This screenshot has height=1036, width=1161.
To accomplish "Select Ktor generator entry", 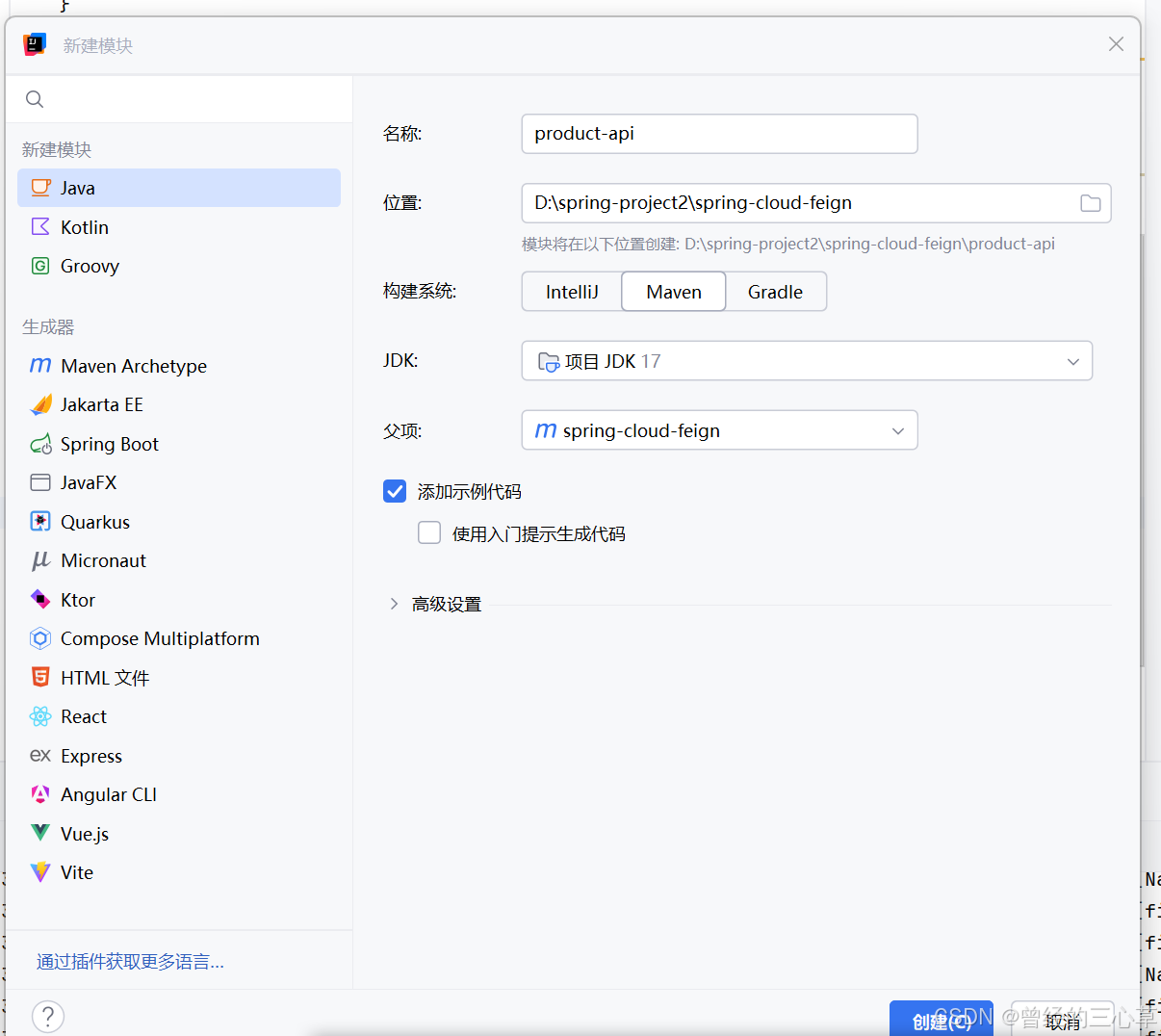I will (x=179, y=600).
